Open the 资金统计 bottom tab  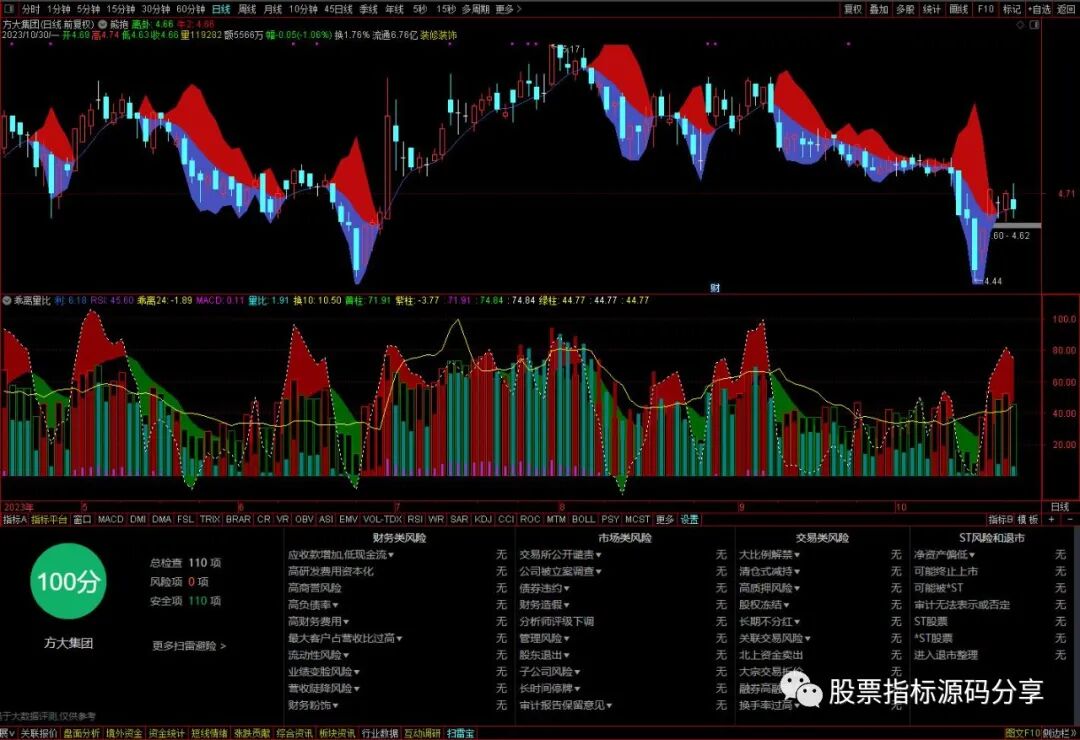click(x=167, y=733)
